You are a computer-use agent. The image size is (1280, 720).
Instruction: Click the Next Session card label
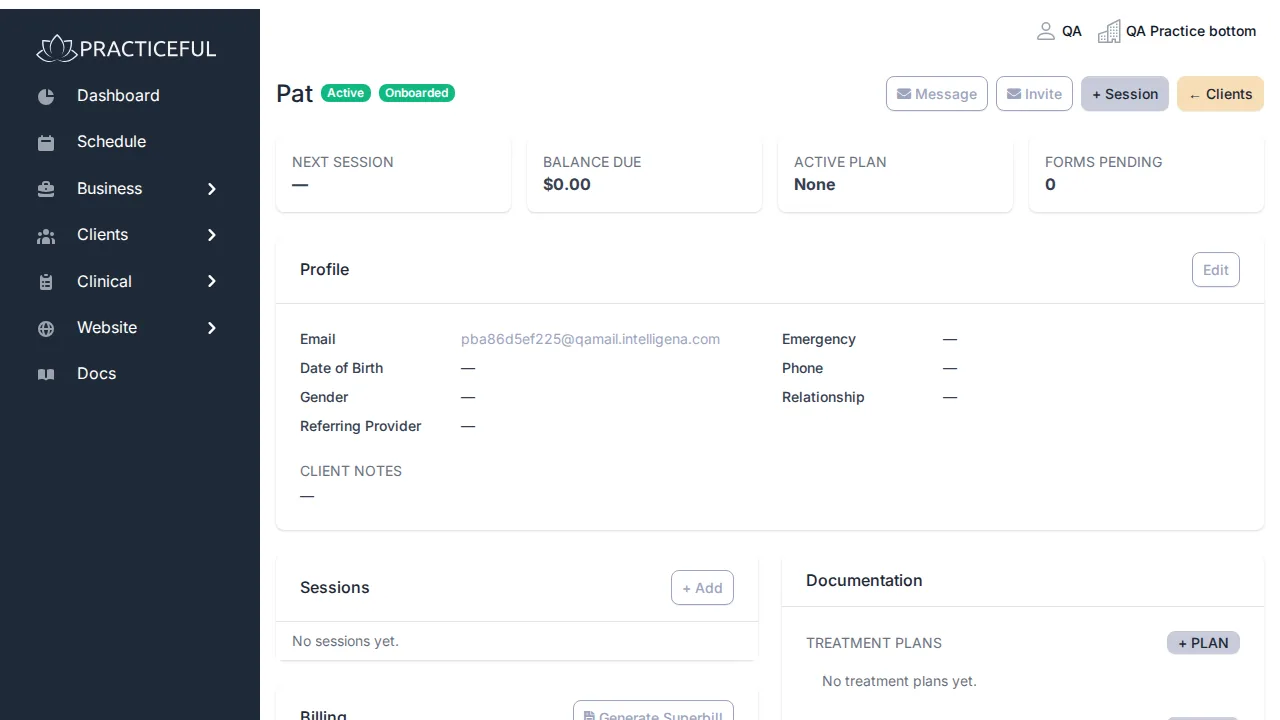(343, 162)
